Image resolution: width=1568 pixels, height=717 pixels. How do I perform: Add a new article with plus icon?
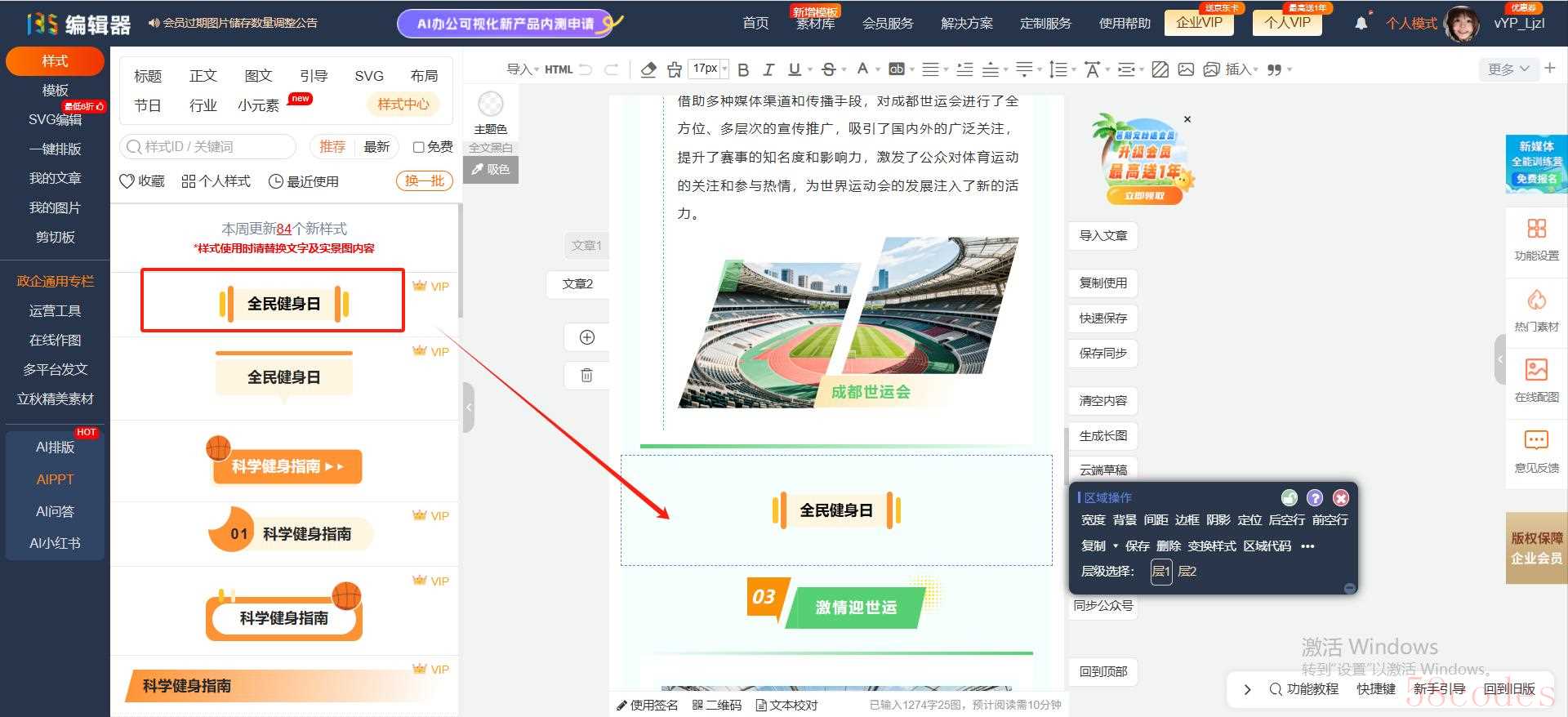point(586,337)
